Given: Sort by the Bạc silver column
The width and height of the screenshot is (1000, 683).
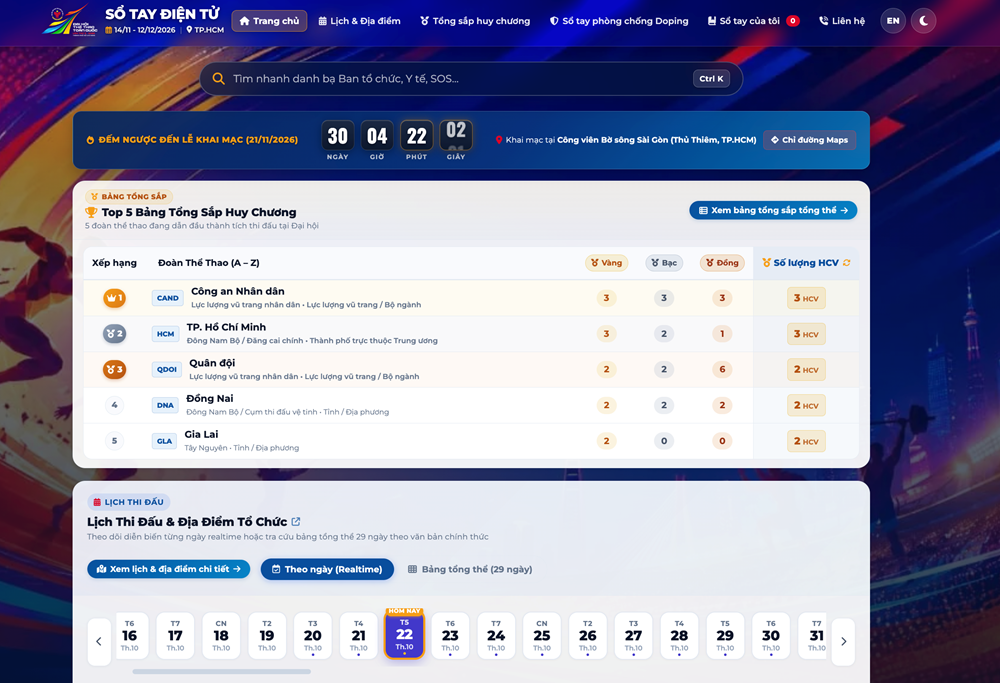Looking at the screenshot, I should [664, 263].
